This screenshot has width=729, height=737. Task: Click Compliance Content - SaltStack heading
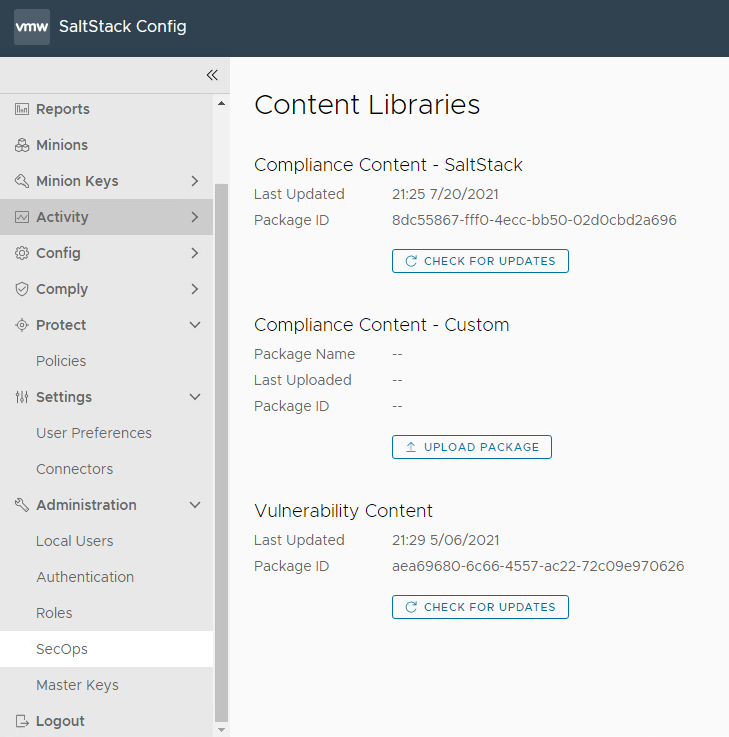[388, 165]
